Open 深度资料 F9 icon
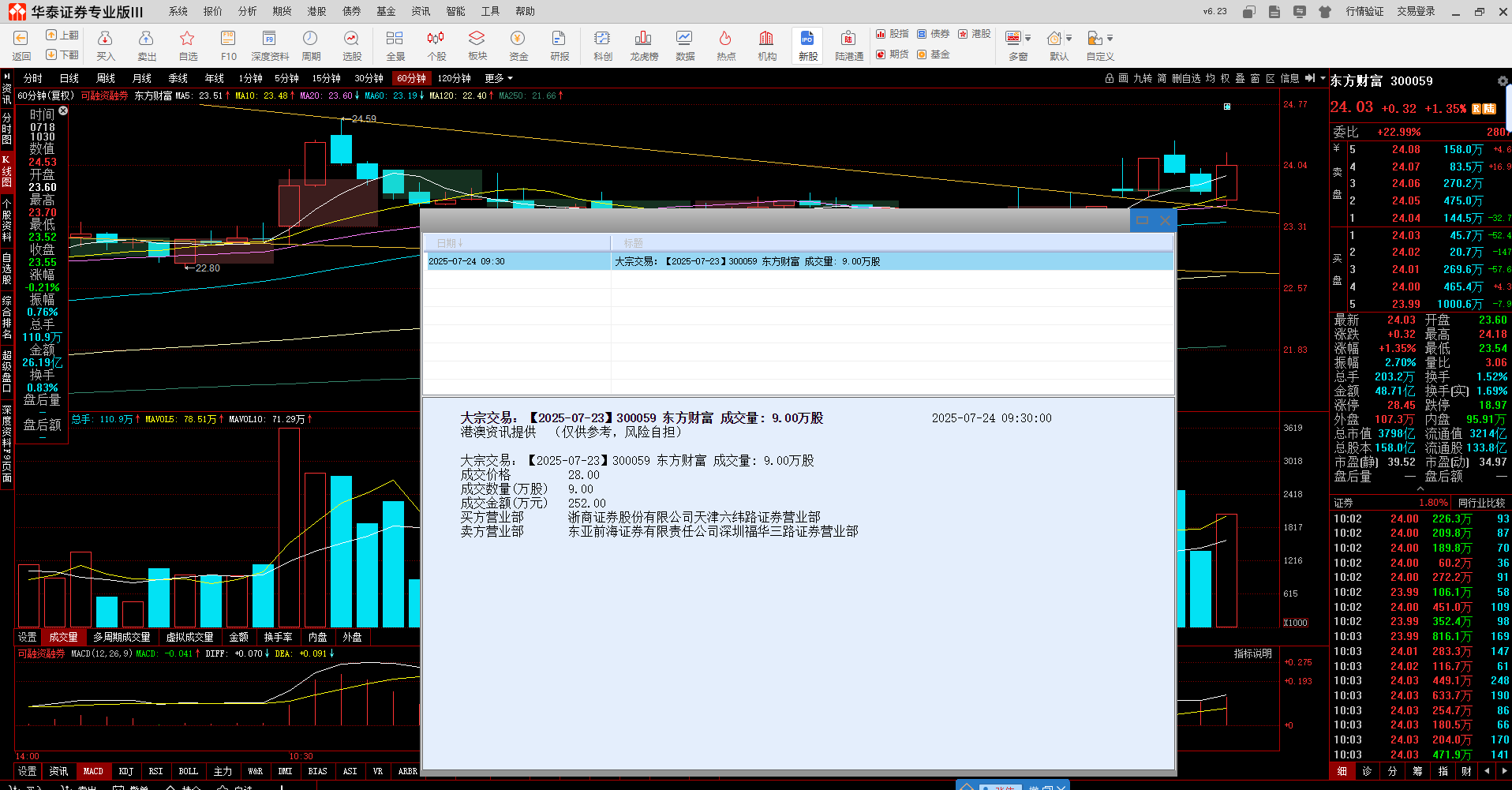 point(270,46)
